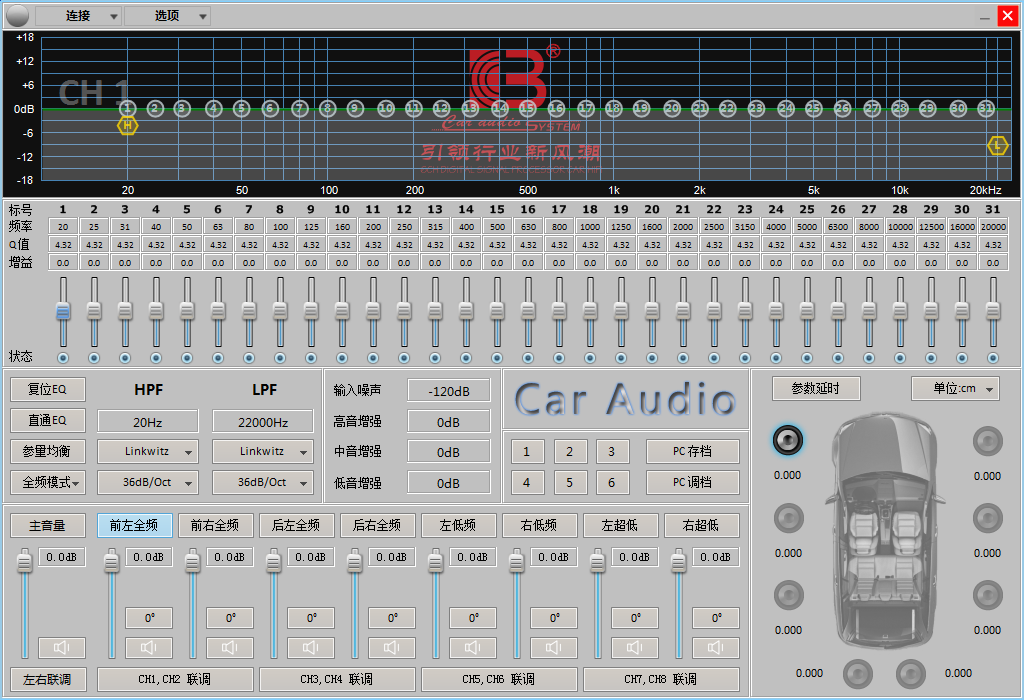
Task: Select the 右低频 channel tab
Action: click(x=539, y=525)
